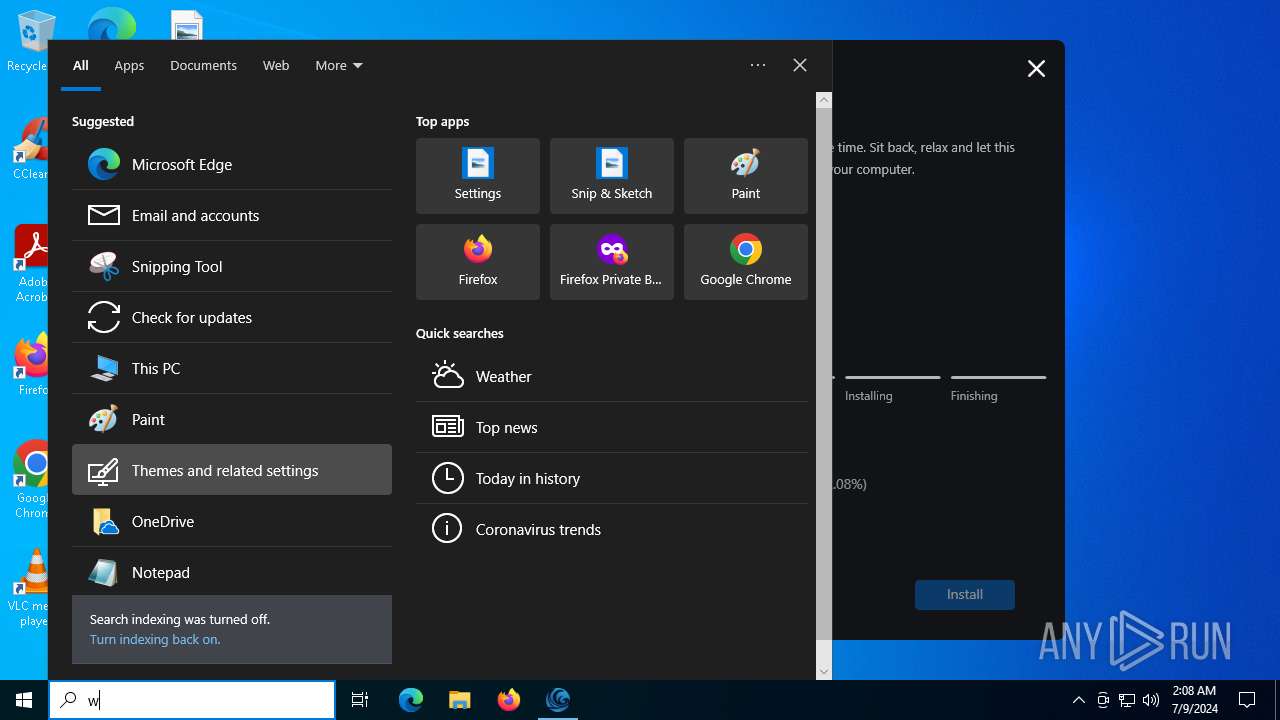Switch to the Documents search tab
Image resolution: width=1280 pixels, height=720 pixels.
coord(203,65)
